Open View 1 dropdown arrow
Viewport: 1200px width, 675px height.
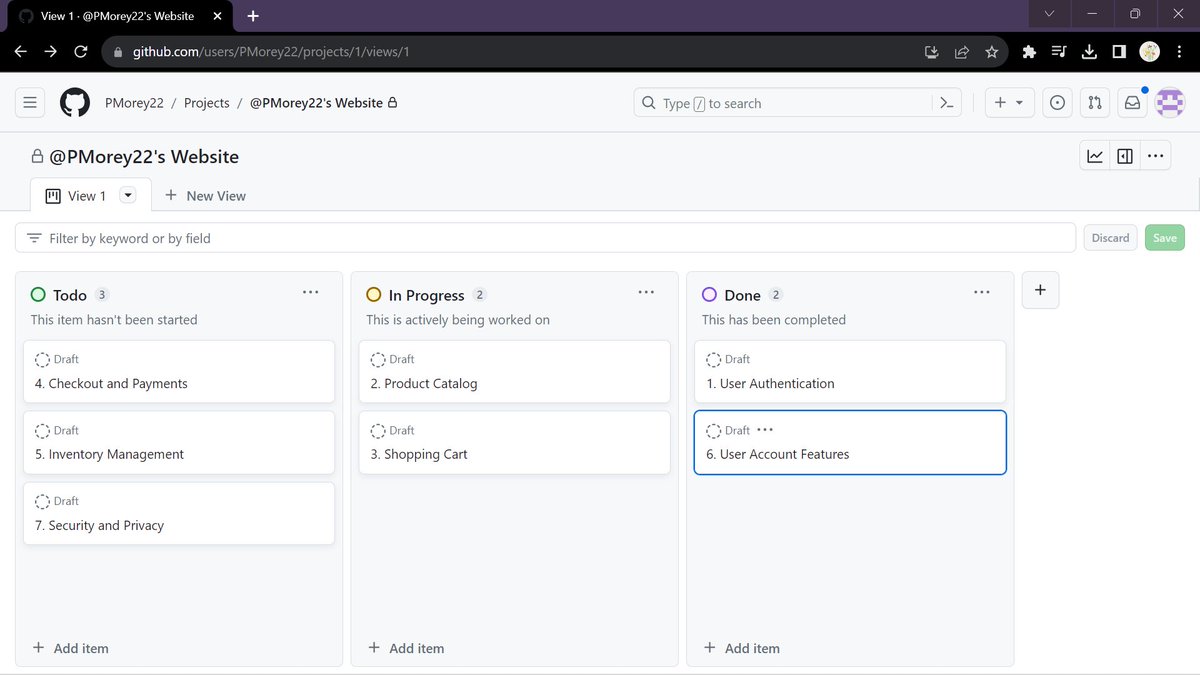pyautogui.click(x=128, y=195)
